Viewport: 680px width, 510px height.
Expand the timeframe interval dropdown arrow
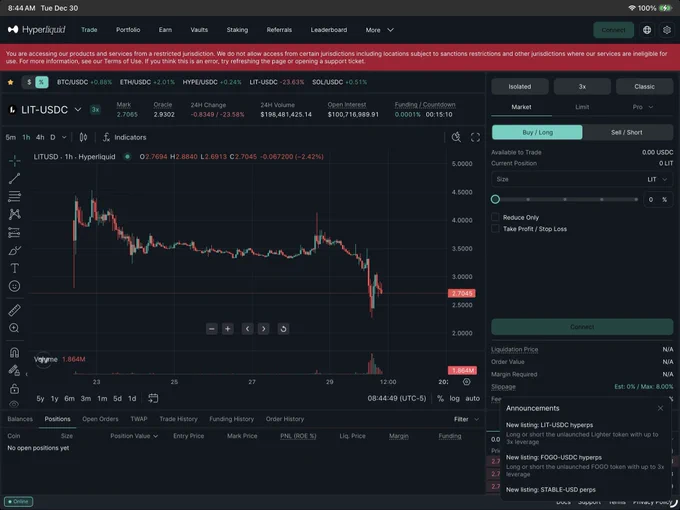pyautogui.click(x=64, y=137)
